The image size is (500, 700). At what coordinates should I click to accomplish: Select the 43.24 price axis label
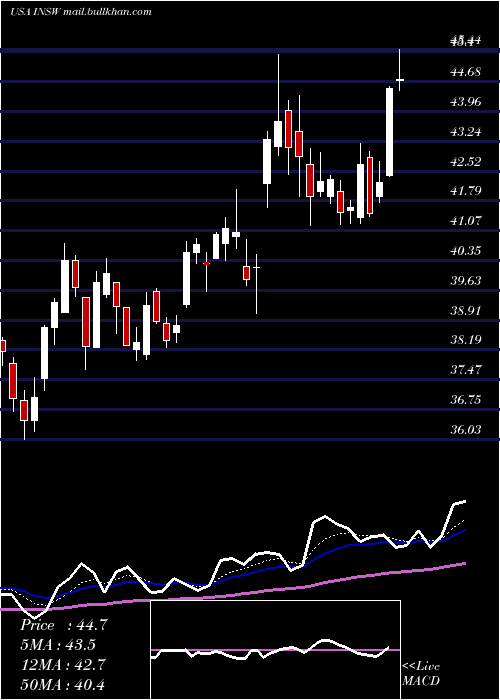[466, 131]
